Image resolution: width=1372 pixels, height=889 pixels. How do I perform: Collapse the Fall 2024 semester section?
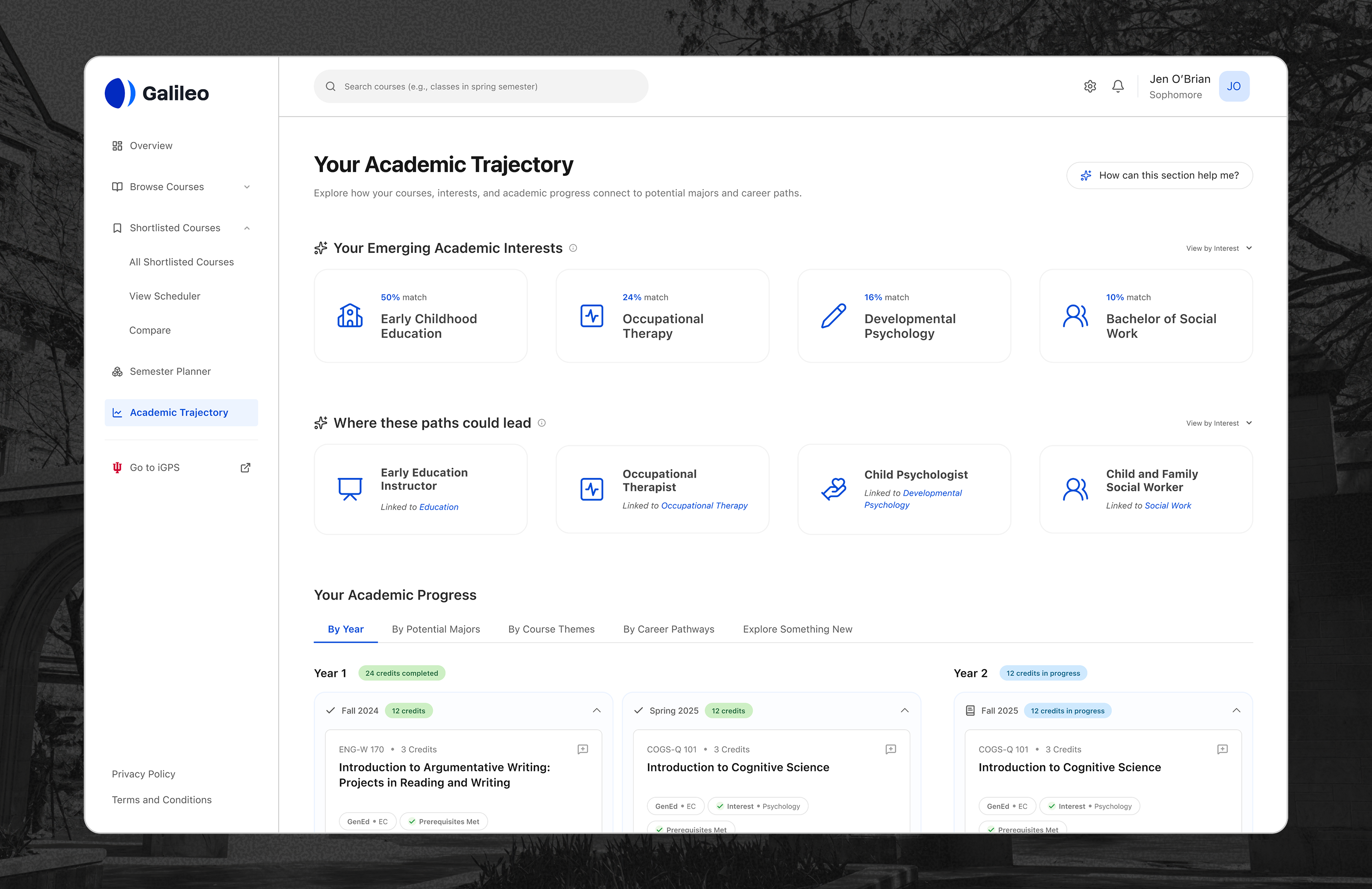(x=597, y=710)
